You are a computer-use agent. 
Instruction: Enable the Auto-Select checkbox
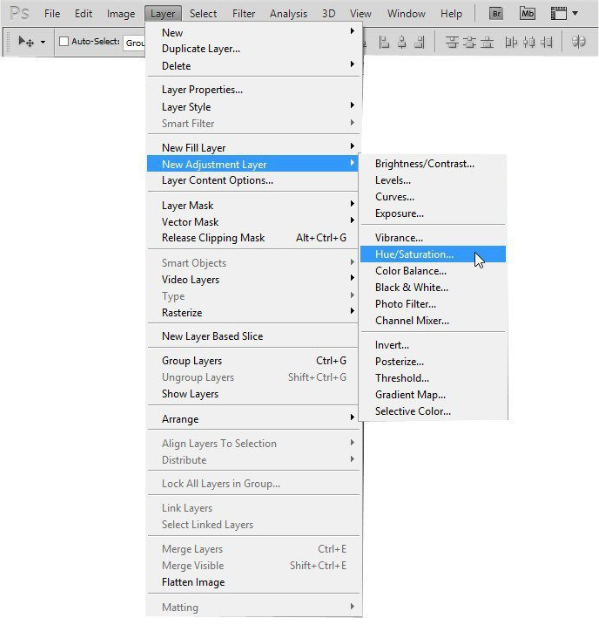pos(64,41)
